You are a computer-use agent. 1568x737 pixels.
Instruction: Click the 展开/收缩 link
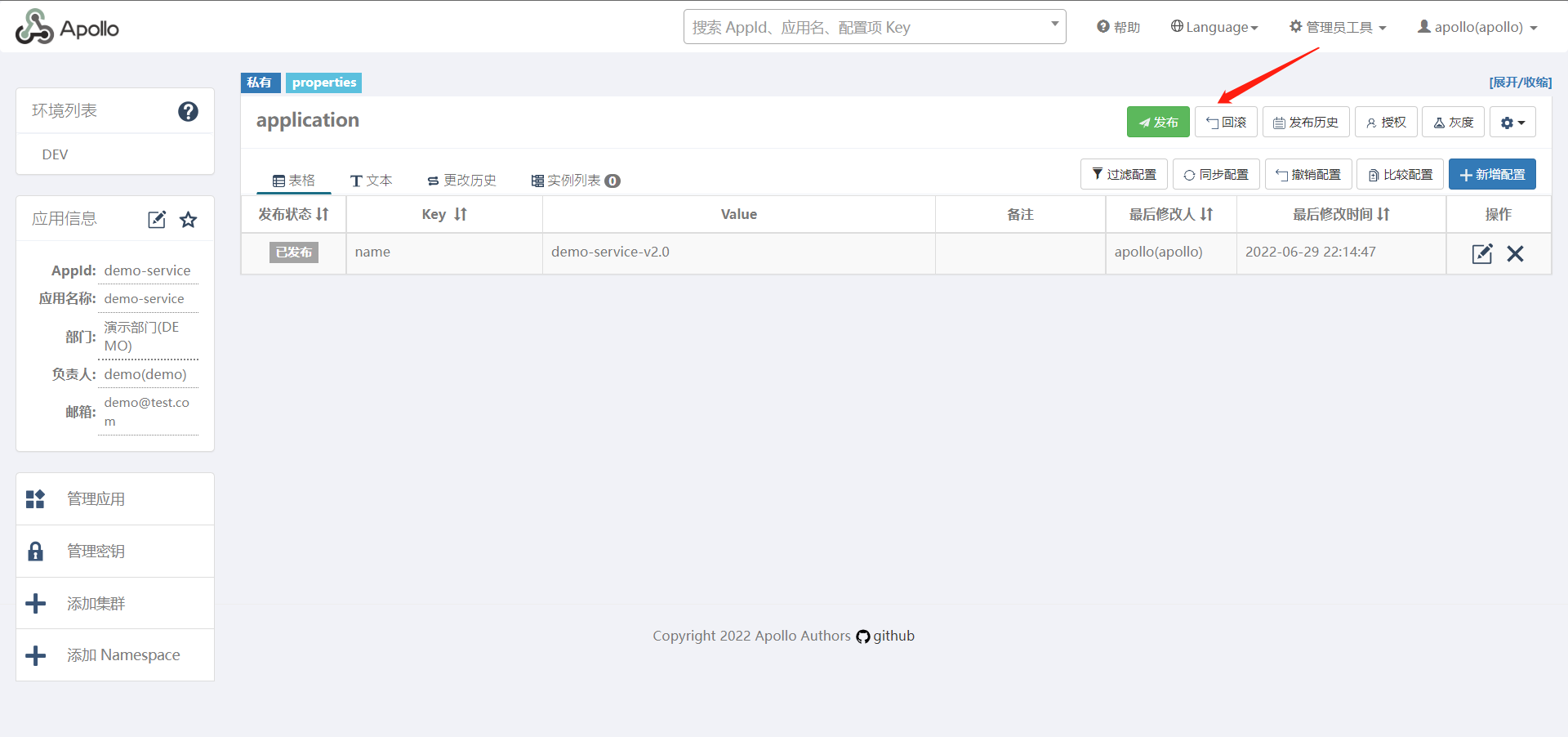coord(1520,83)
